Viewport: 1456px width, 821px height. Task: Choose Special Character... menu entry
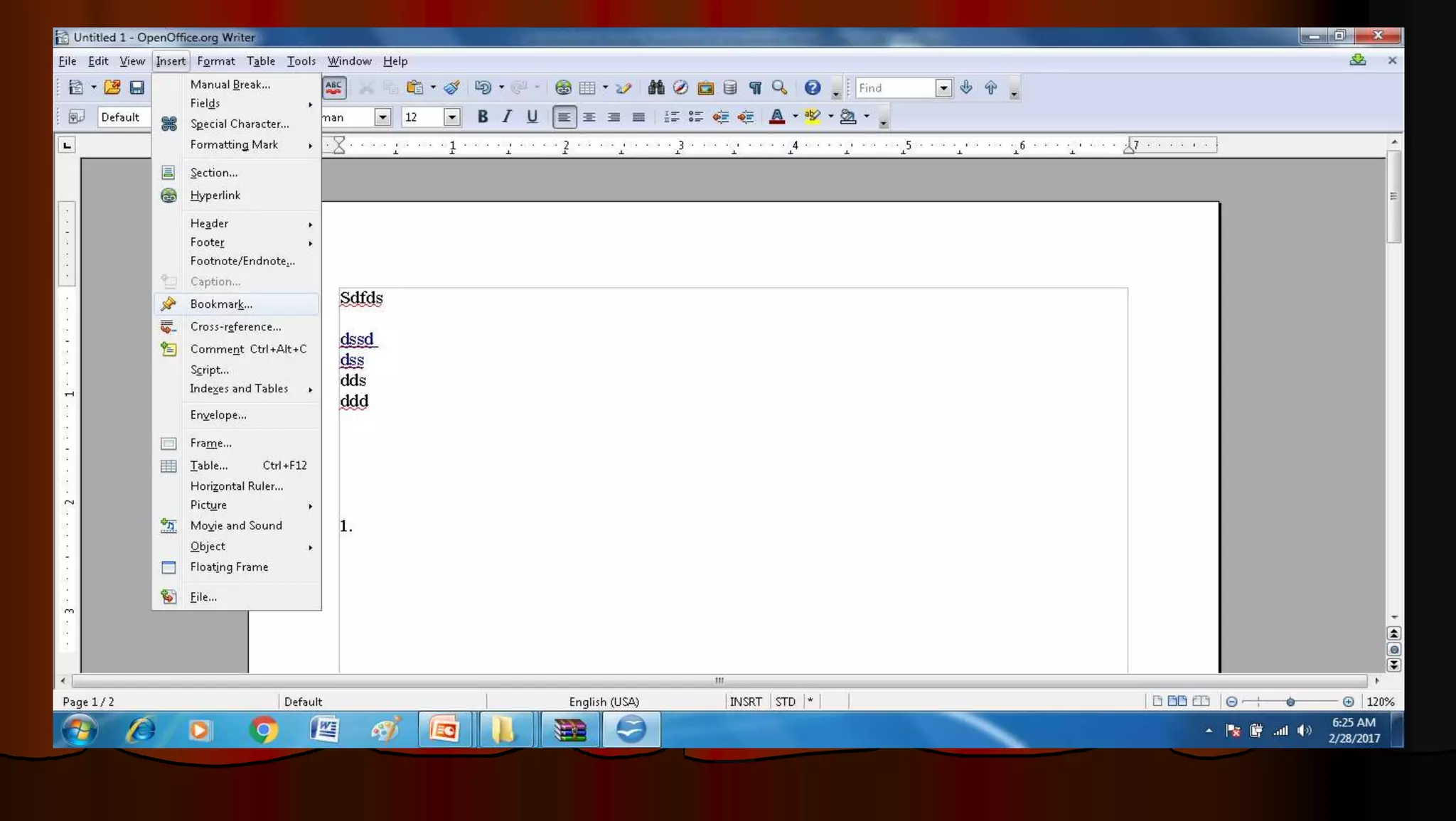240,124
